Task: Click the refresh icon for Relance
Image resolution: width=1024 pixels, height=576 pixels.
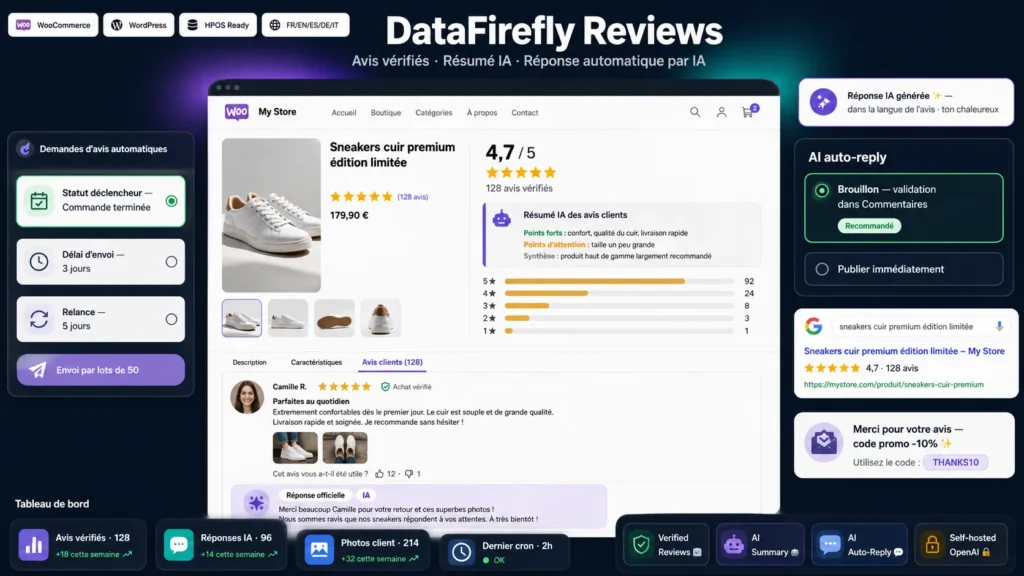Action: tap(39, 319)
